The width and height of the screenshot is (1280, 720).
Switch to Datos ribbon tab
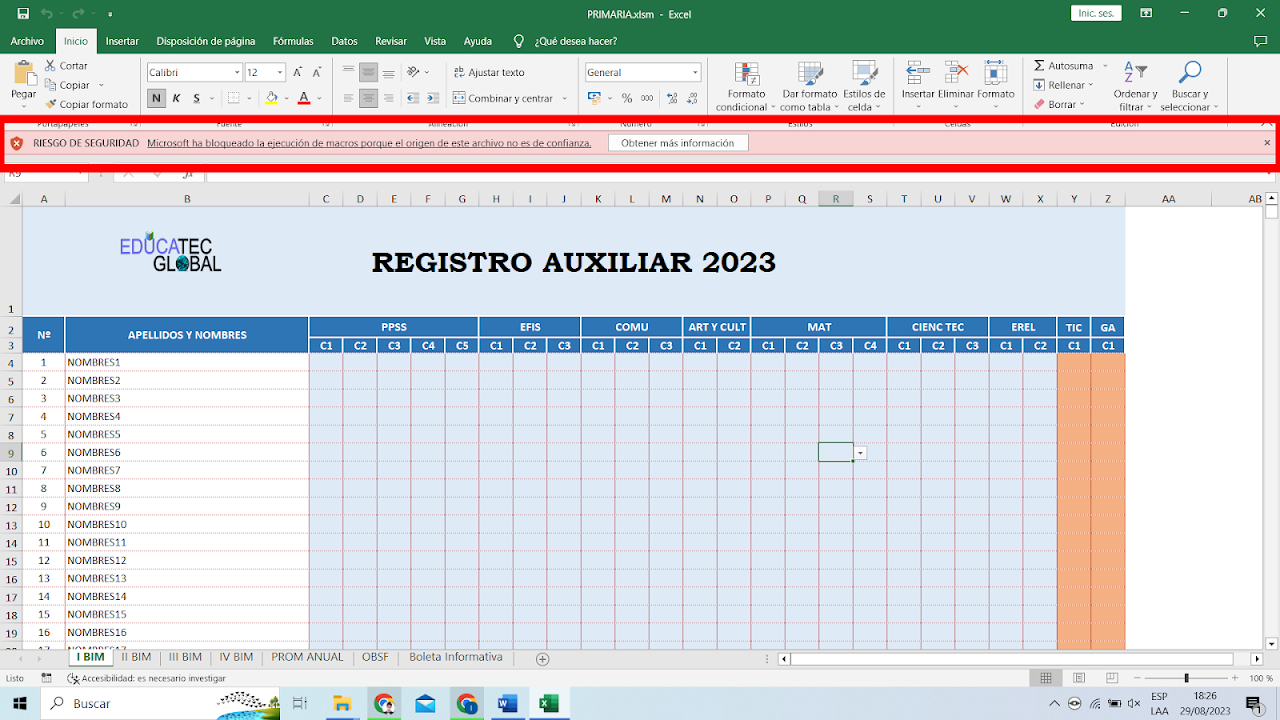pos(344,41)
